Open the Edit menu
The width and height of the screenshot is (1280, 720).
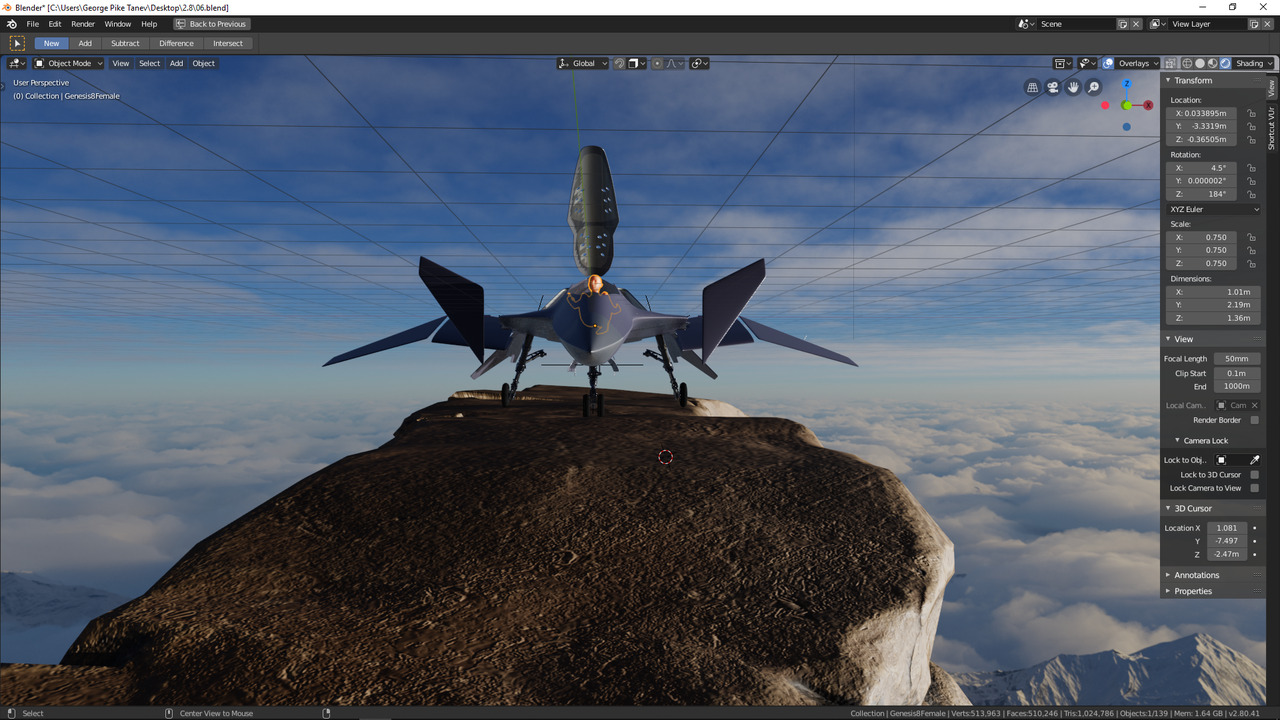point(55,24)
